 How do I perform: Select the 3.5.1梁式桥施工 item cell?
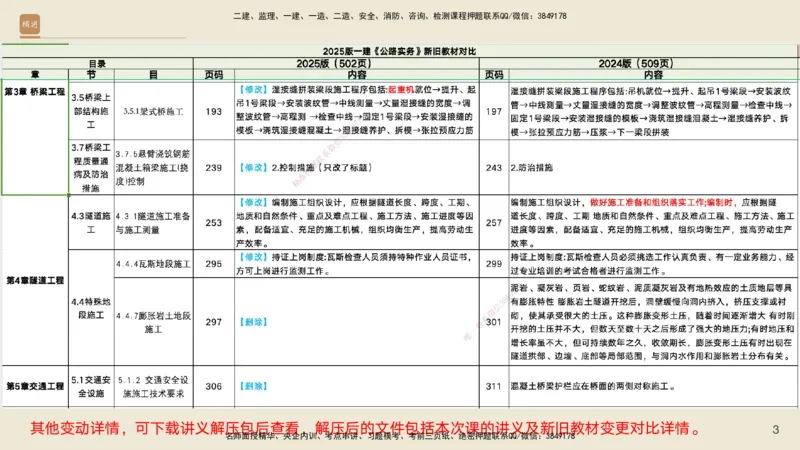click(x=154, y=111)
